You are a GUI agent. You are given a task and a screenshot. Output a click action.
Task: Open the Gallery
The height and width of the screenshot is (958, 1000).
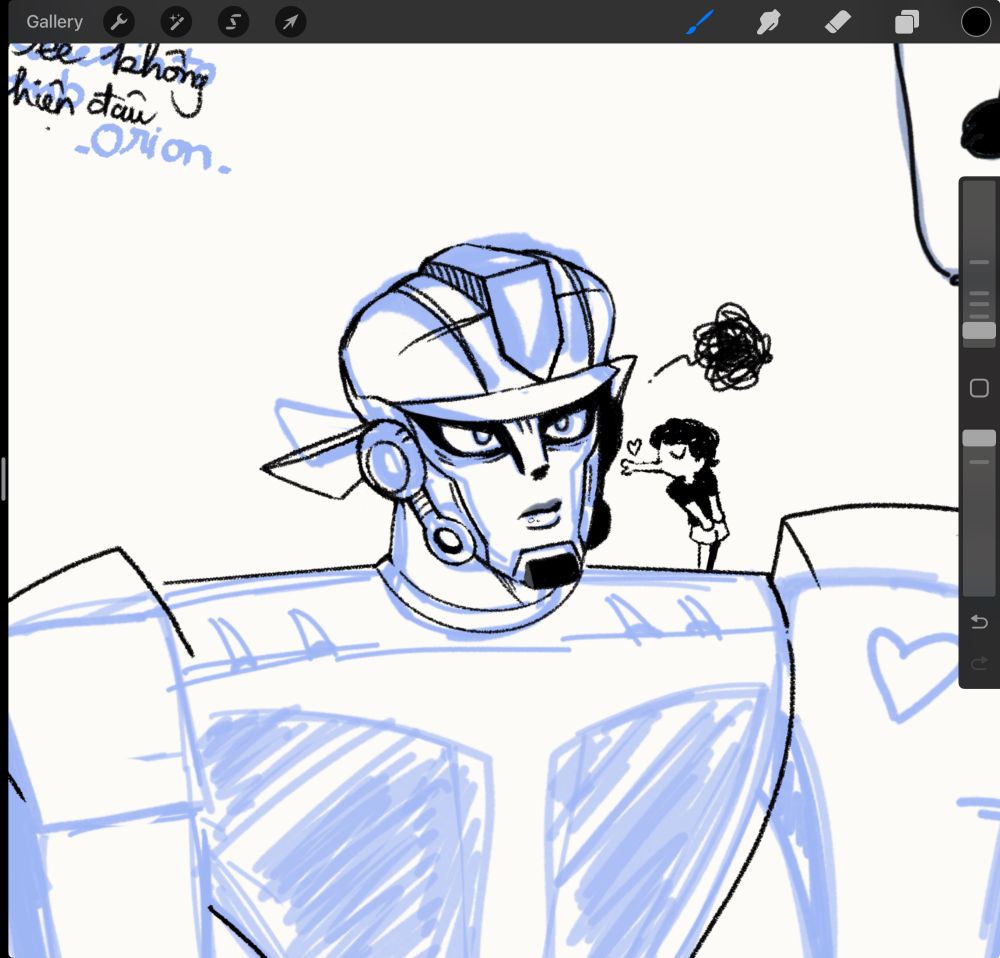coord(54,22)
